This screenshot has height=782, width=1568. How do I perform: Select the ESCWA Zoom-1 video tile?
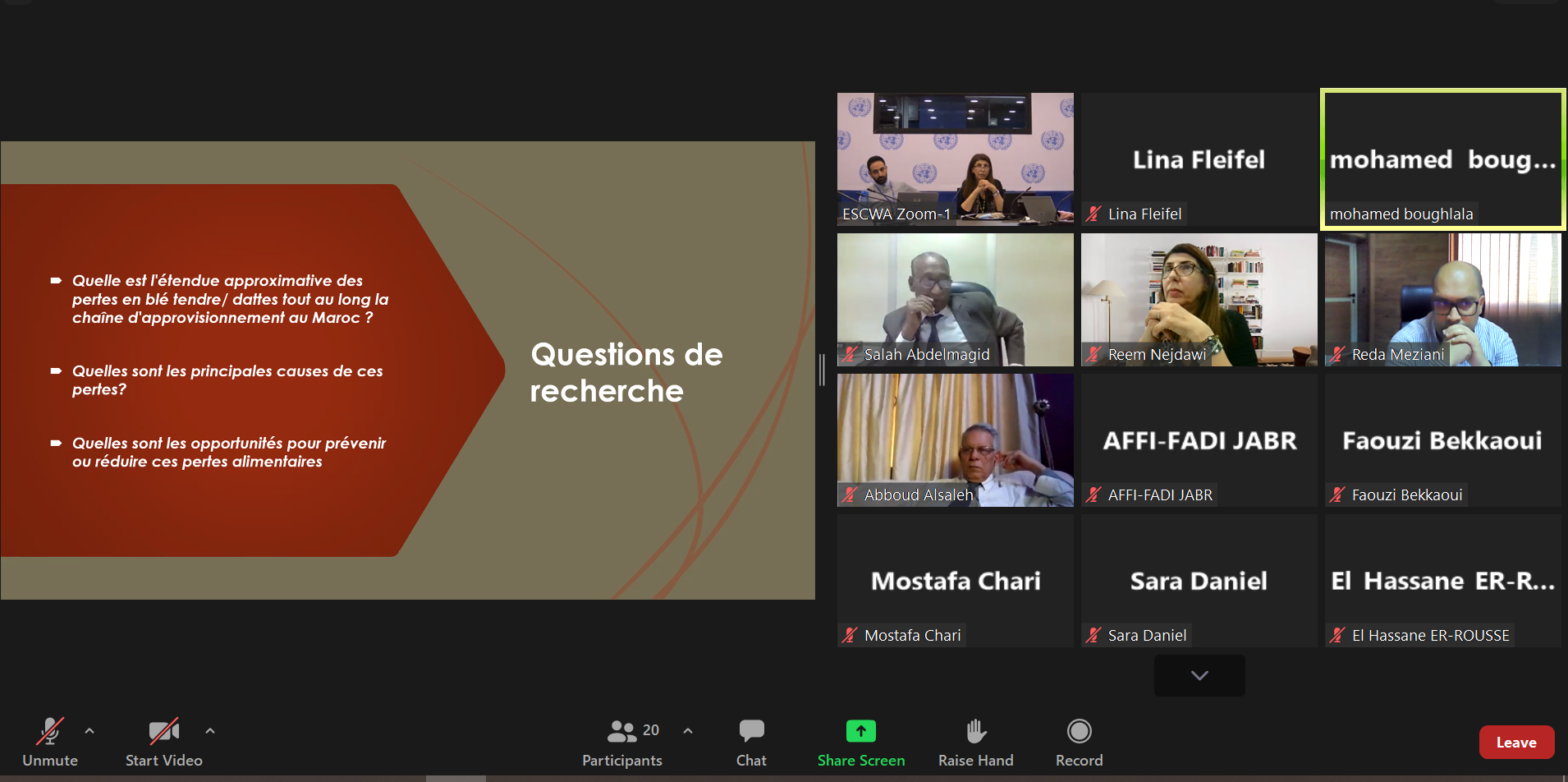pos(956,159)
